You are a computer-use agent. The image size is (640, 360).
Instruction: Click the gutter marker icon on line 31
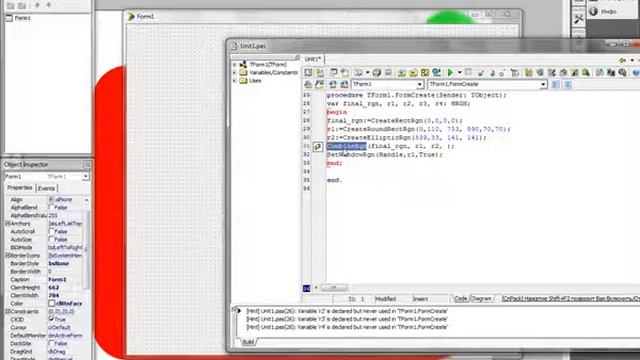[318, 147]
